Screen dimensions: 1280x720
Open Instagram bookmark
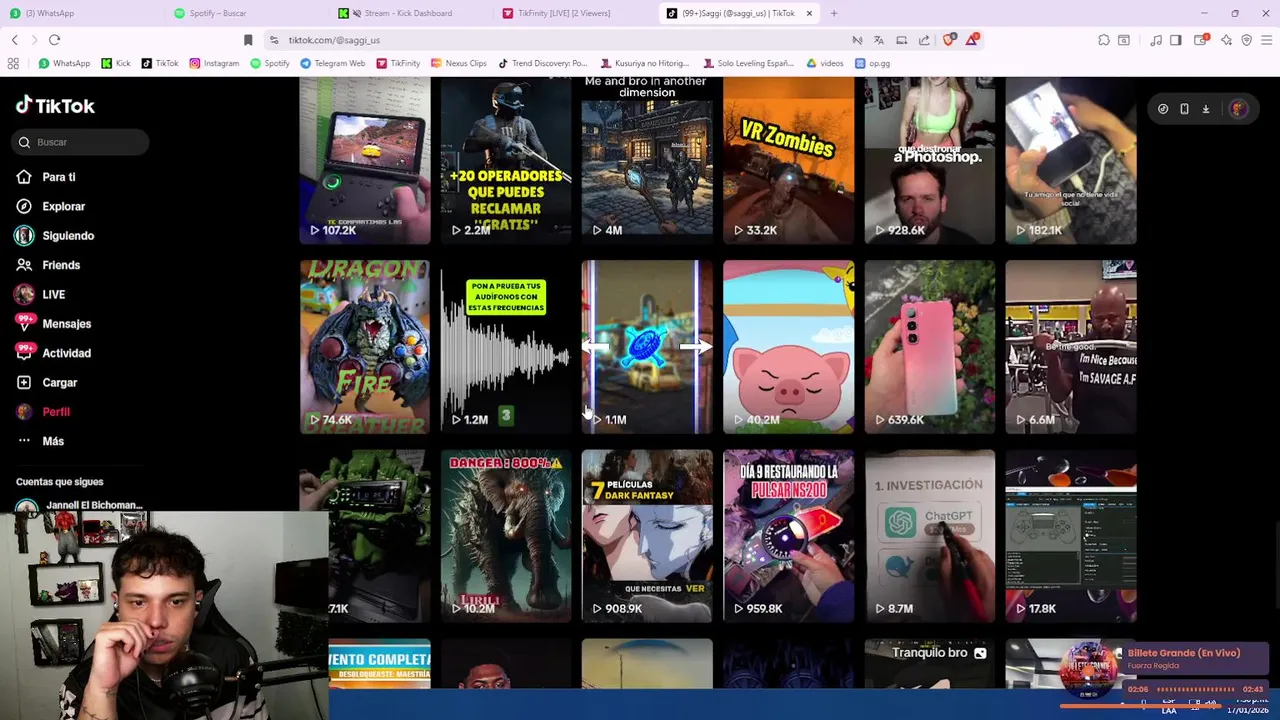click(214, 63)
